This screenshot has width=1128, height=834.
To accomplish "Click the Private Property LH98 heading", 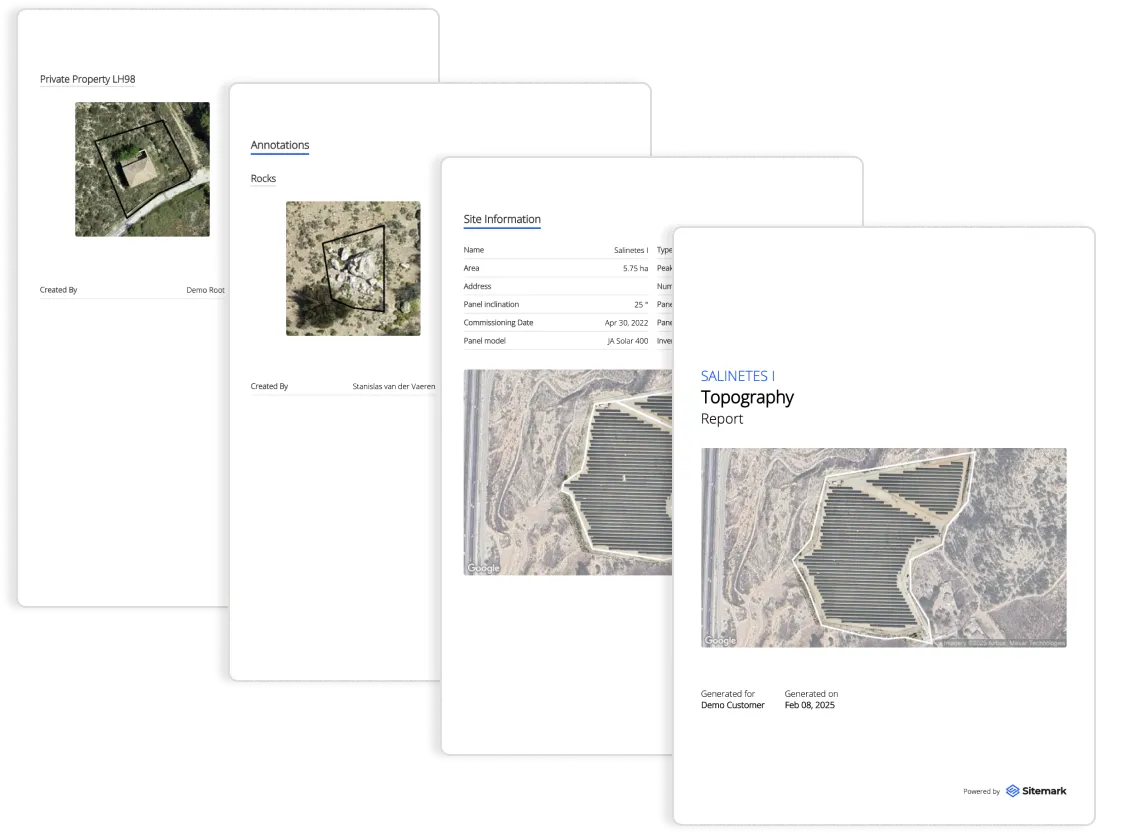I will [88, 79].
